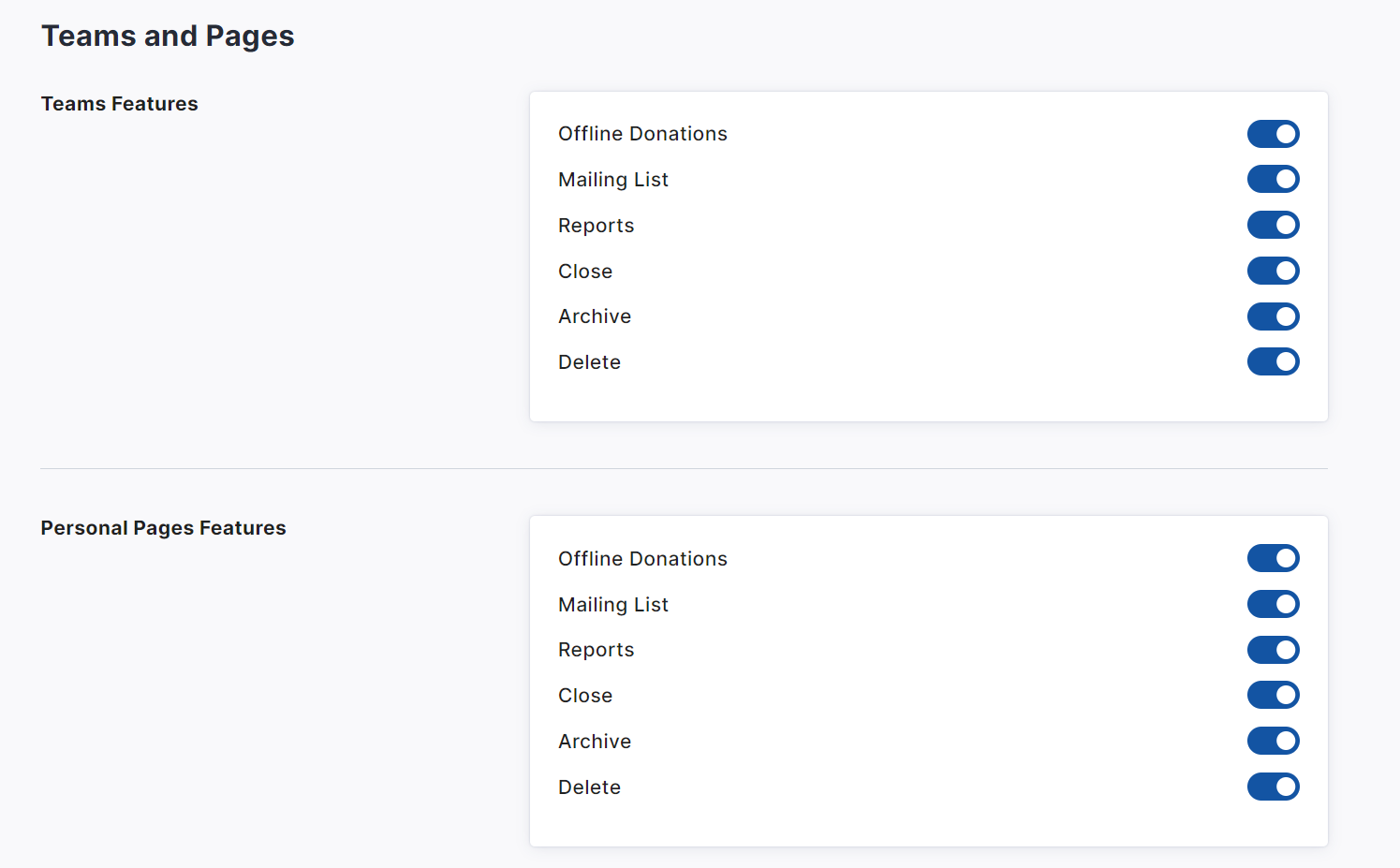This screenshot has width=1400, height=868.
Task: Switch off Close option for Teams
Action: coord(1273,271)
